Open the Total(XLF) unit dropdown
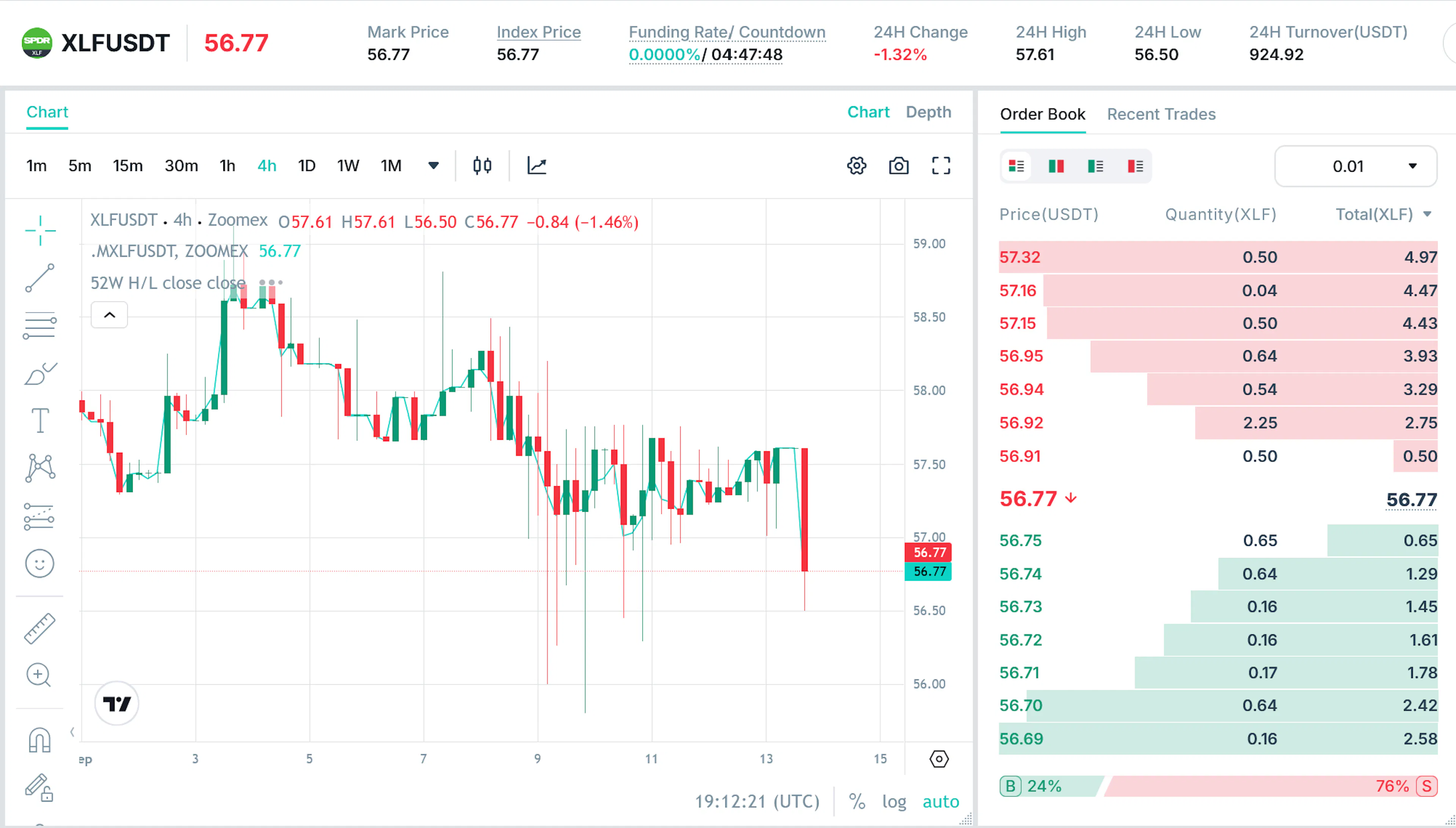This screenshot has height=828, width=1456. tap(1383, 215)
